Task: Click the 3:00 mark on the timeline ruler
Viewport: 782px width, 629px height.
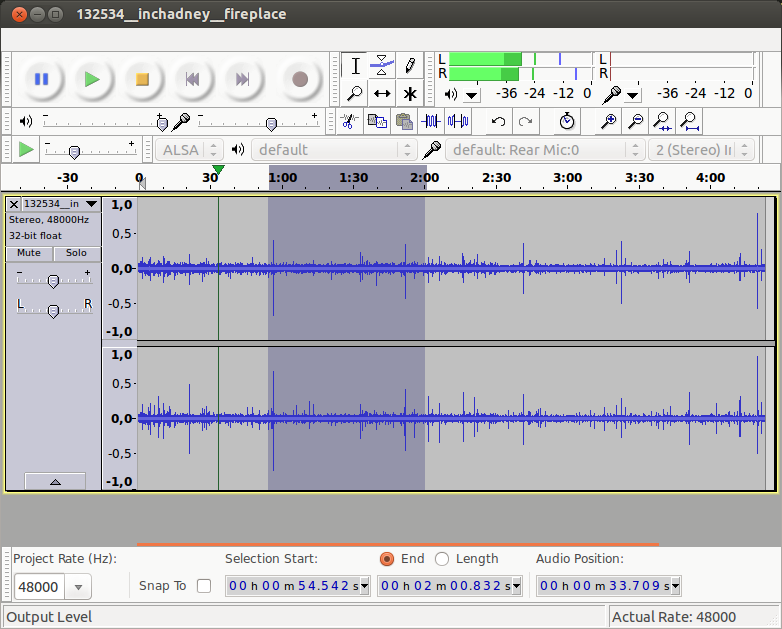Action: [x=568, y=178]
